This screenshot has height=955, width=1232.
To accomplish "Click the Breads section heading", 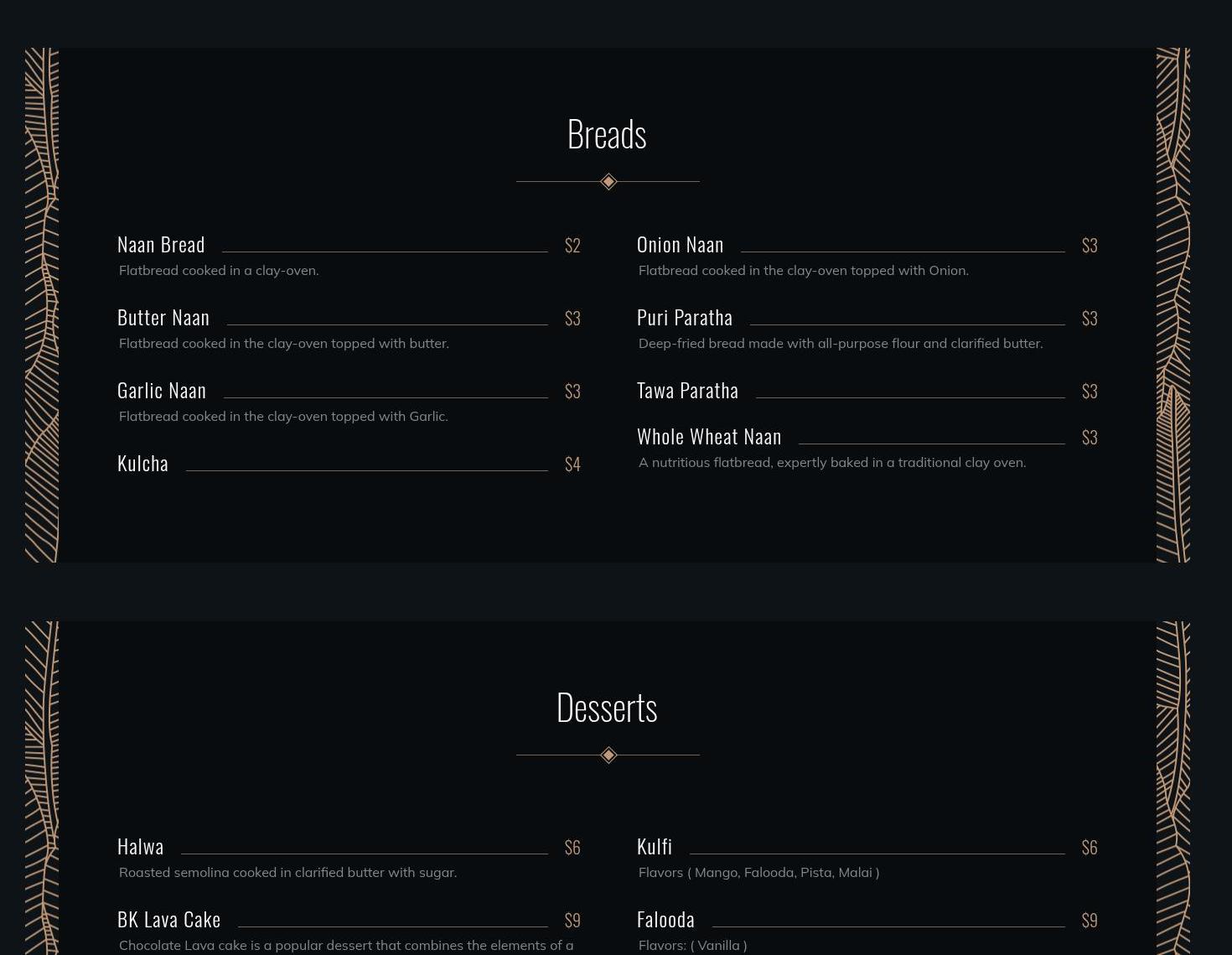I will click(607, 134).
